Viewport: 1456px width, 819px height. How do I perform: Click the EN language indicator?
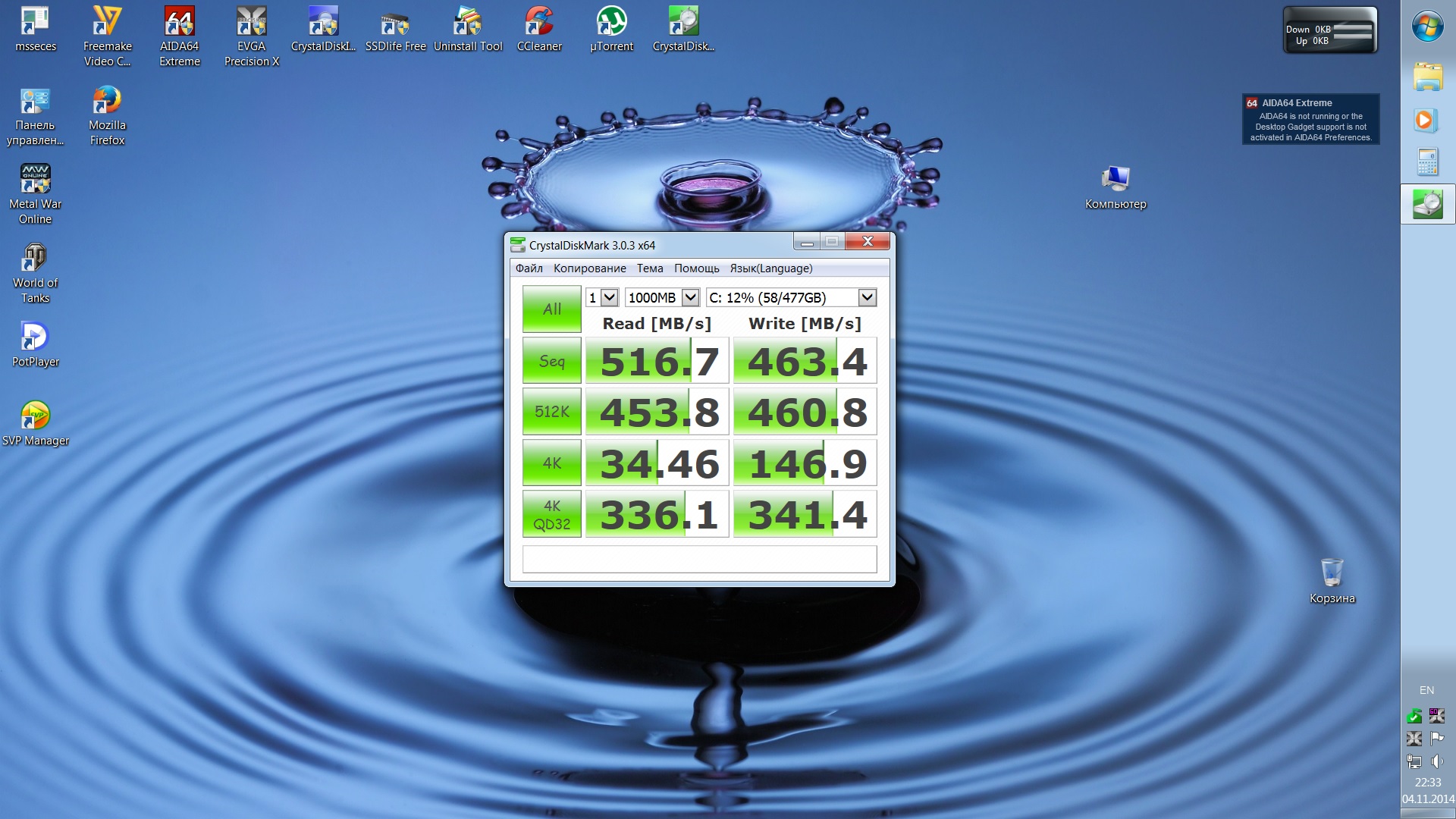[x=1426, y=690]
